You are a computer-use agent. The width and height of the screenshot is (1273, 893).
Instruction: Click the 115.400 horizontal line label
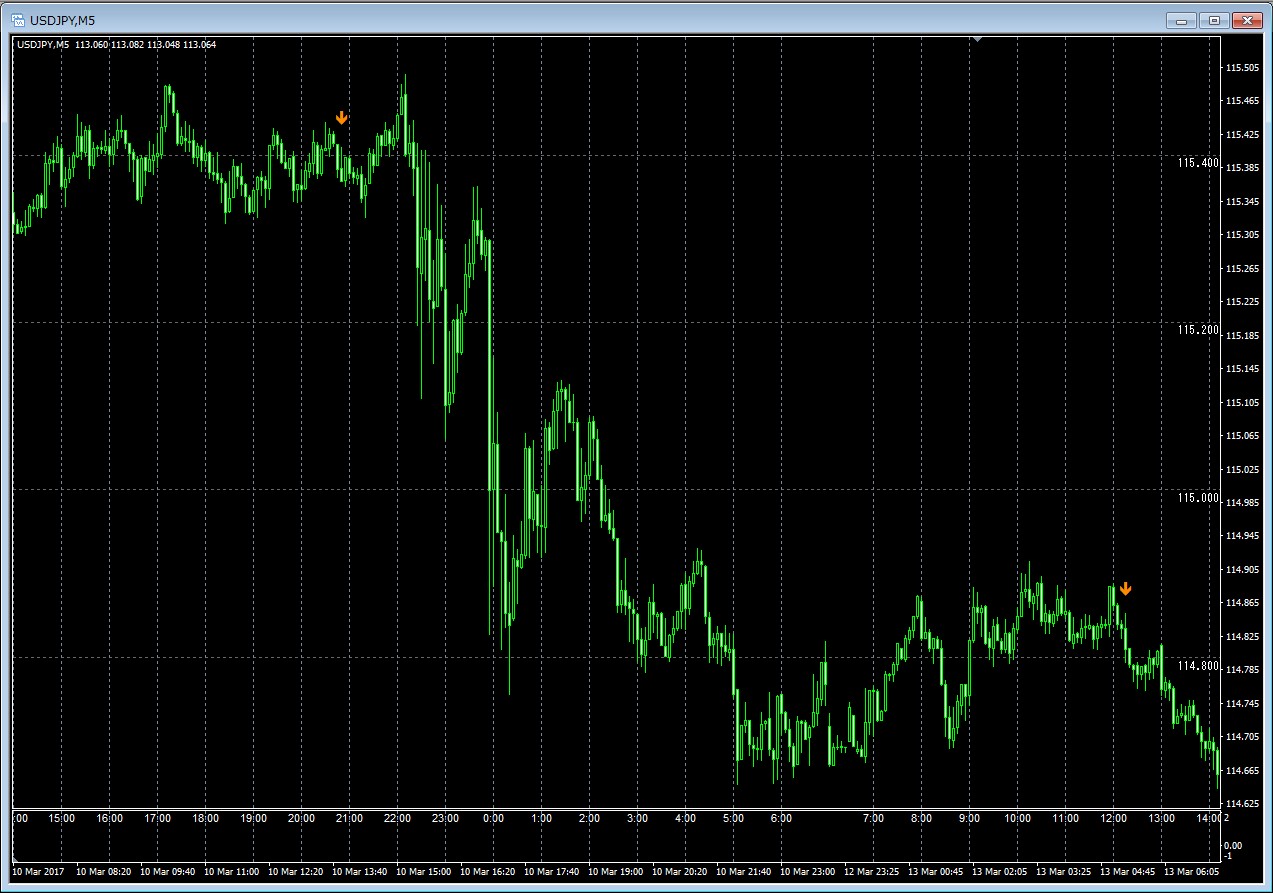[1198, 162]
